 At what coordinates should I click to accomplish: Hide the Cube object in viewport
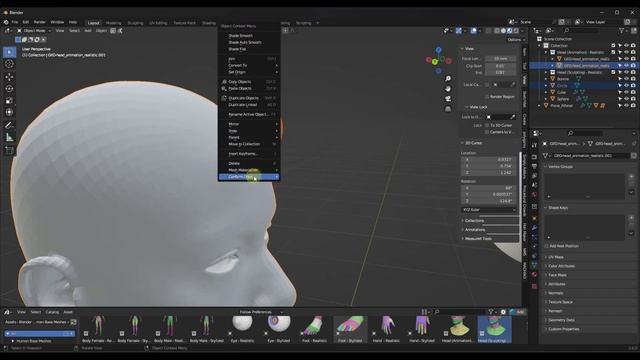point(627,92)
